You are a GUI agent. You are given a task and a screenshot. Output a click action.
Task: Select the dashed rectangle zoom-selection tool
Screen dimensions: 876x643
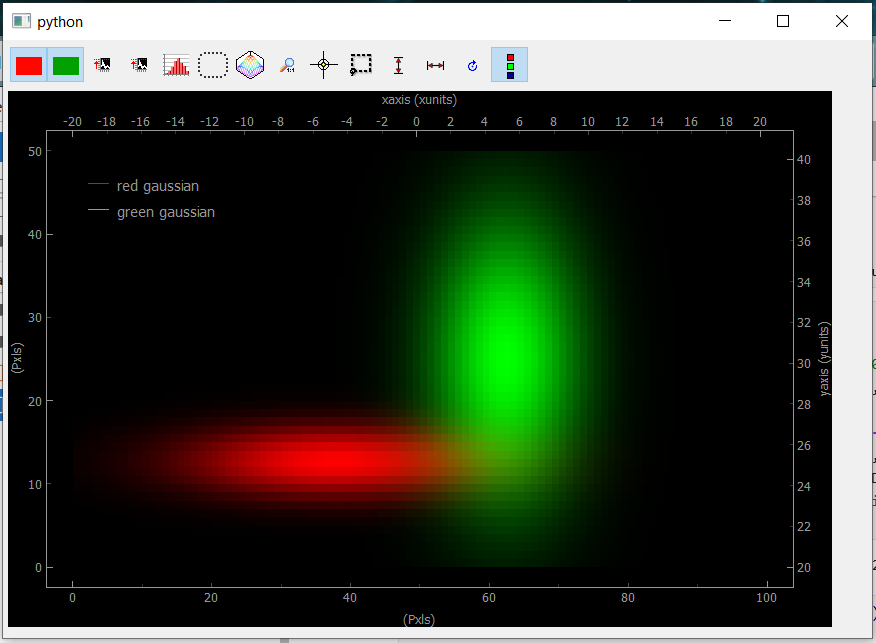point(361,65)
